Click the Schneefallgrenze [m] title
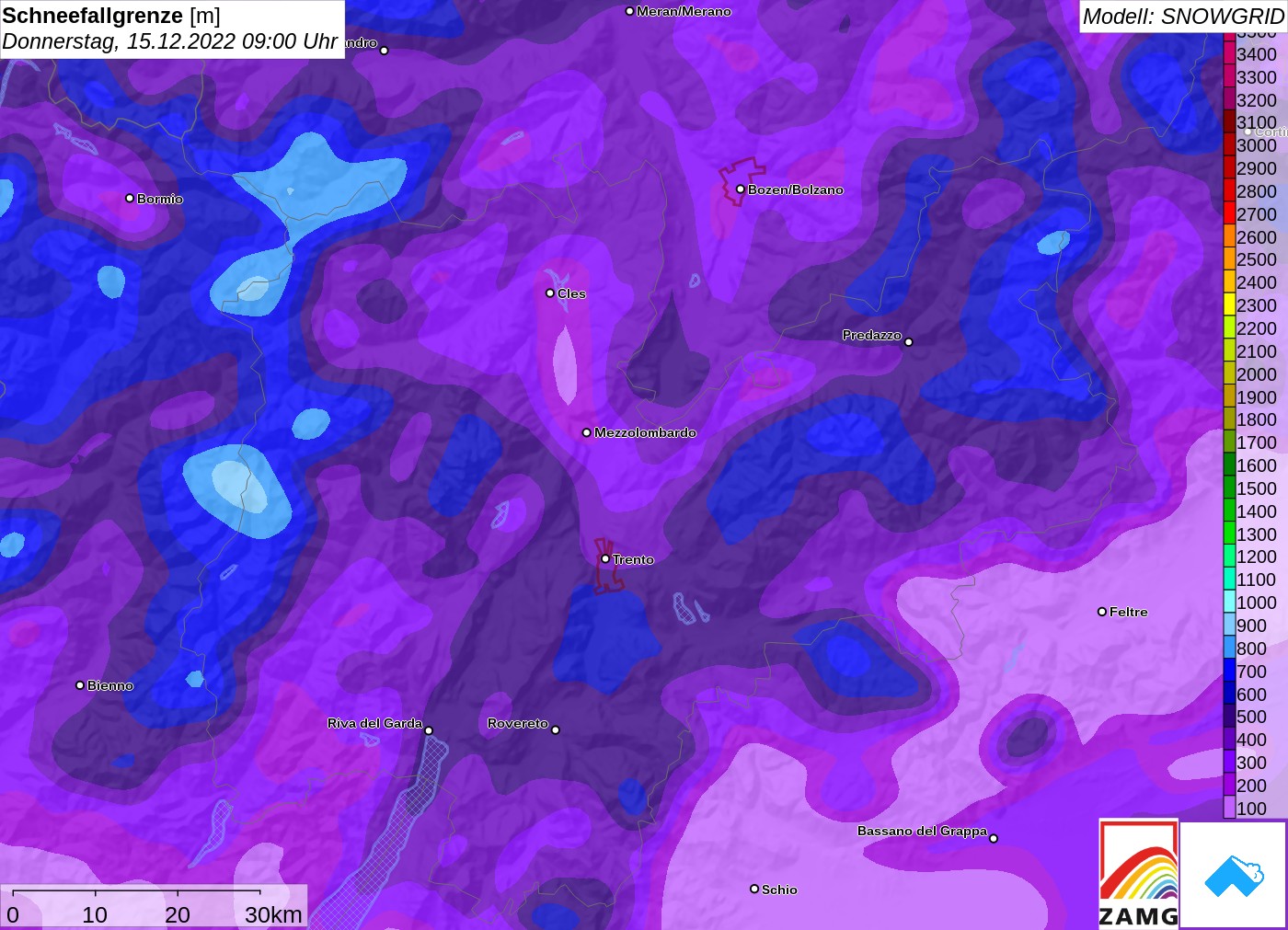1288x930 pixels. point(111,16)
